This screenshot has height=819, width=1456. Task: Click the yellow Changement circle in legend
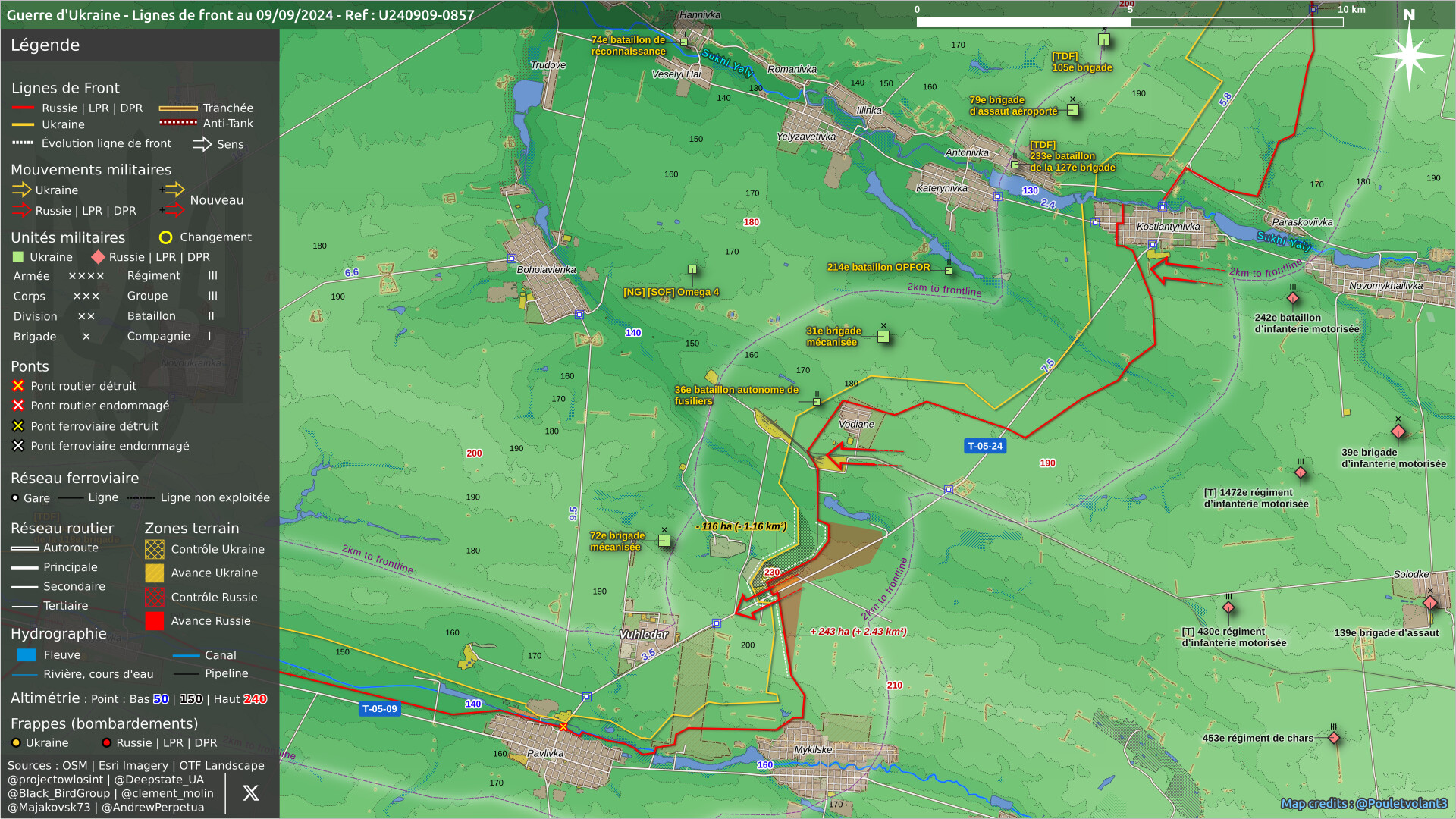click(165, 237)
